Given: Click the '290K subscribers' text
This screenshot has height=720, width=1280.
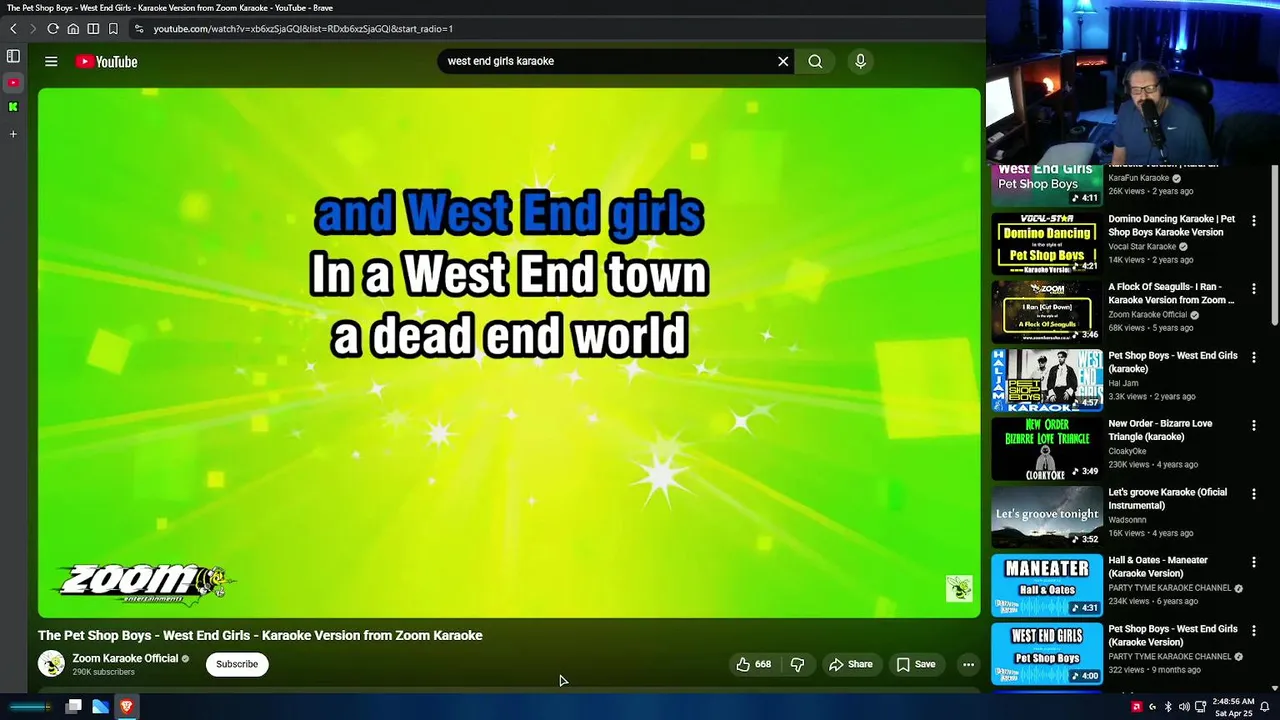Looking at the screenshot, I should coord(103,672).
